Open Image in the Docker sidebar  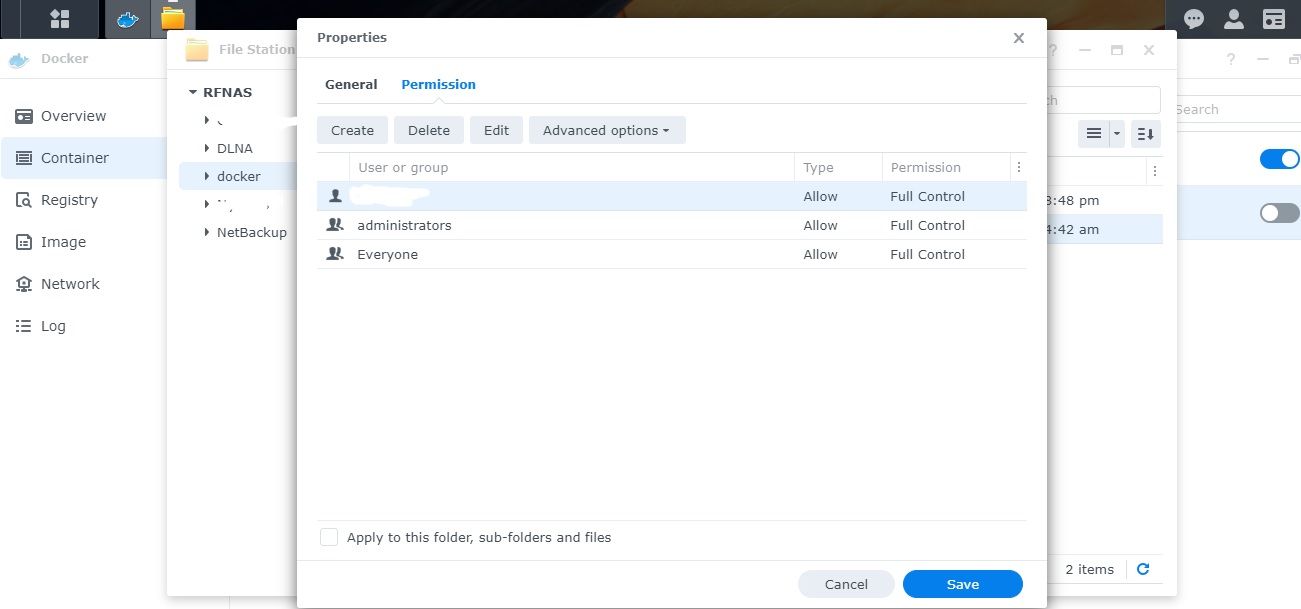tap(83, 242)
